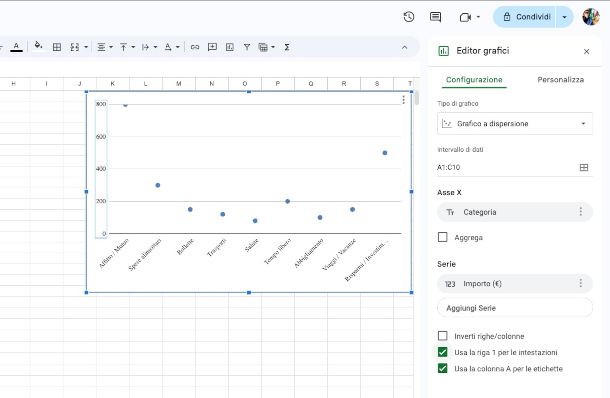Click the Aggiungi Serie button

[x=515, y=308]
